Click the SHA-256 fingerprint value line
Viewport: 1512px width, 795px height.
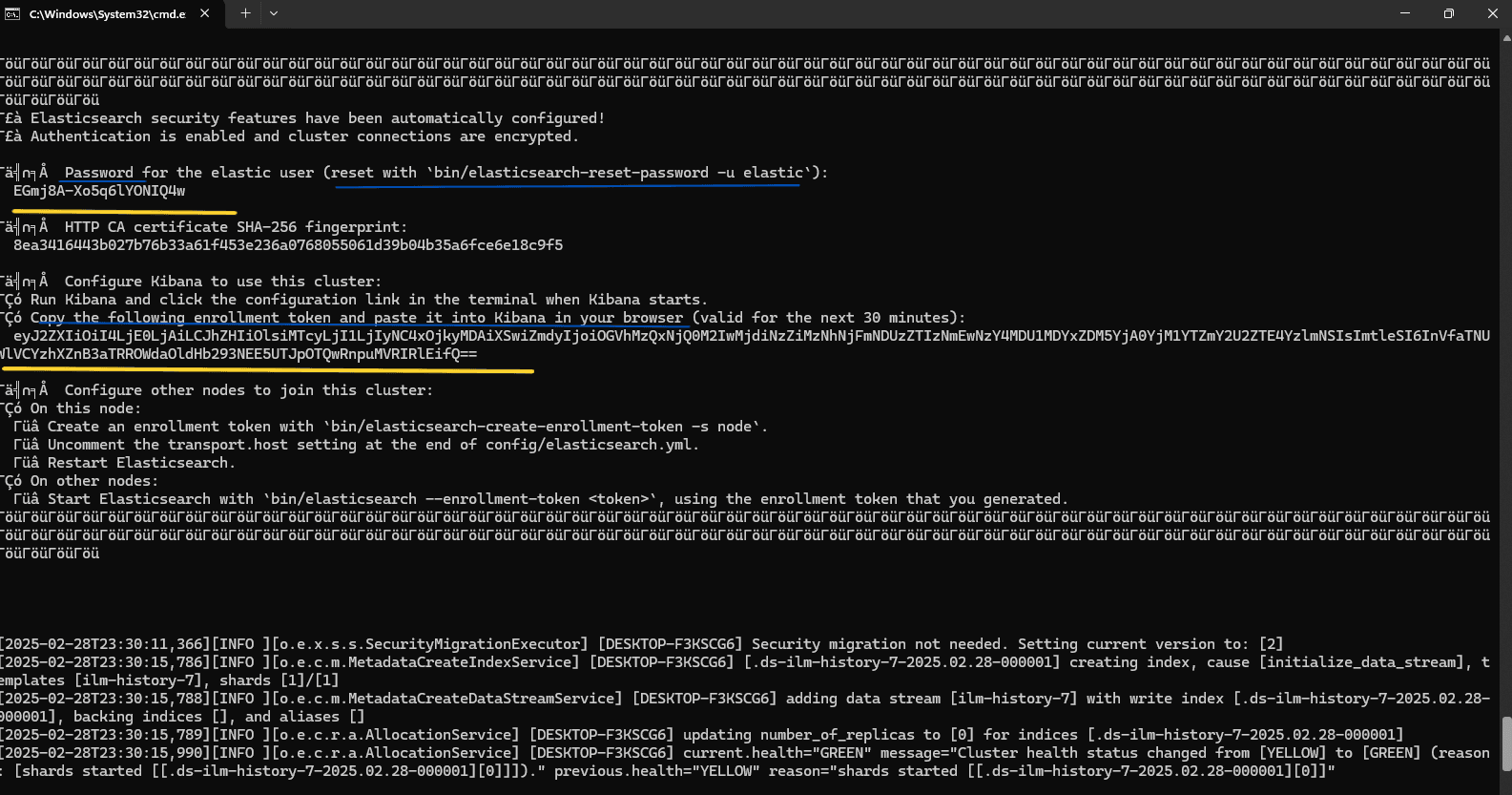[x=288, y=245]
